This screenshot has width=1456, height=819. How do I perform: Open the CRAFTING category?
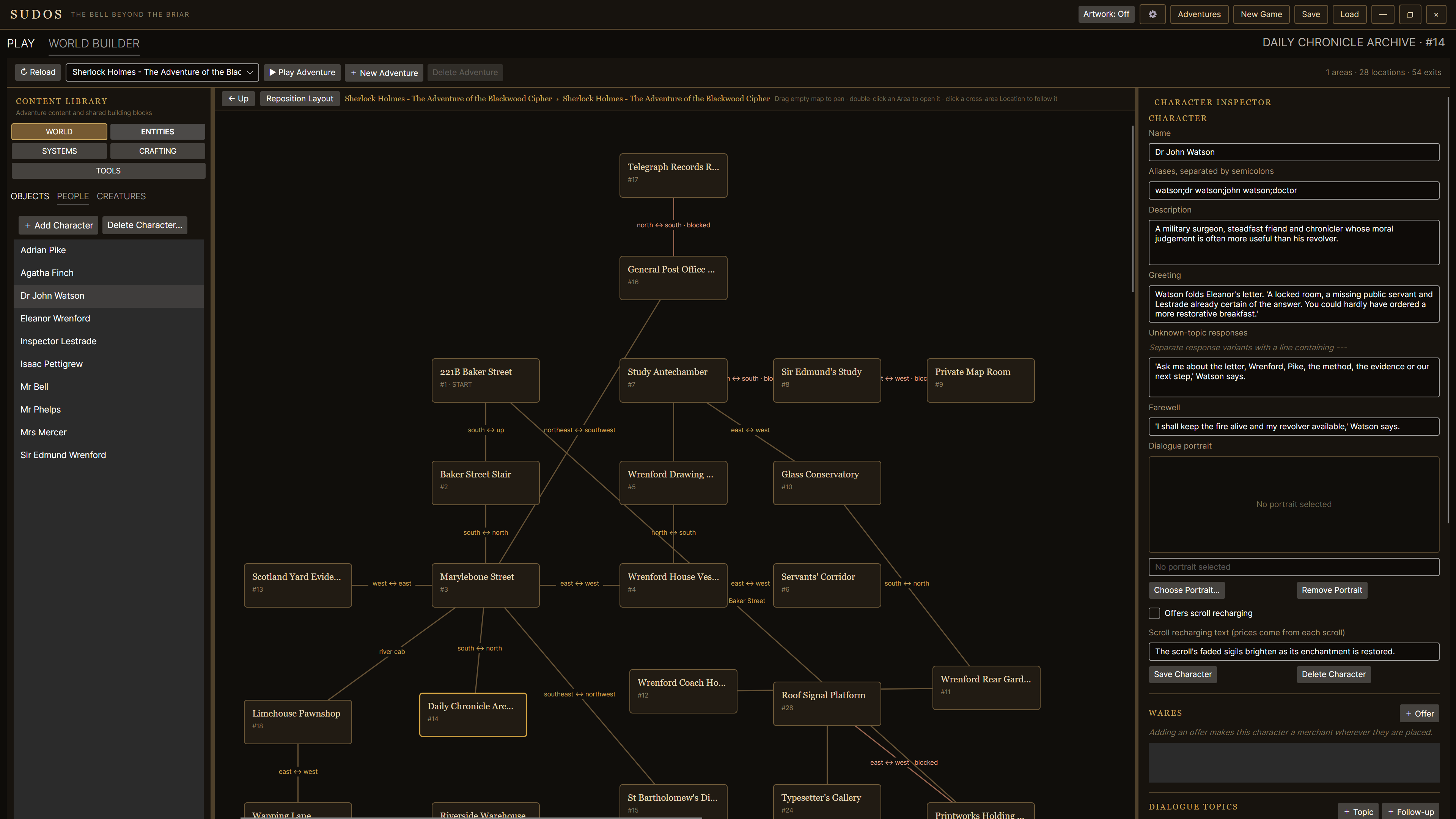click(157, 151)
